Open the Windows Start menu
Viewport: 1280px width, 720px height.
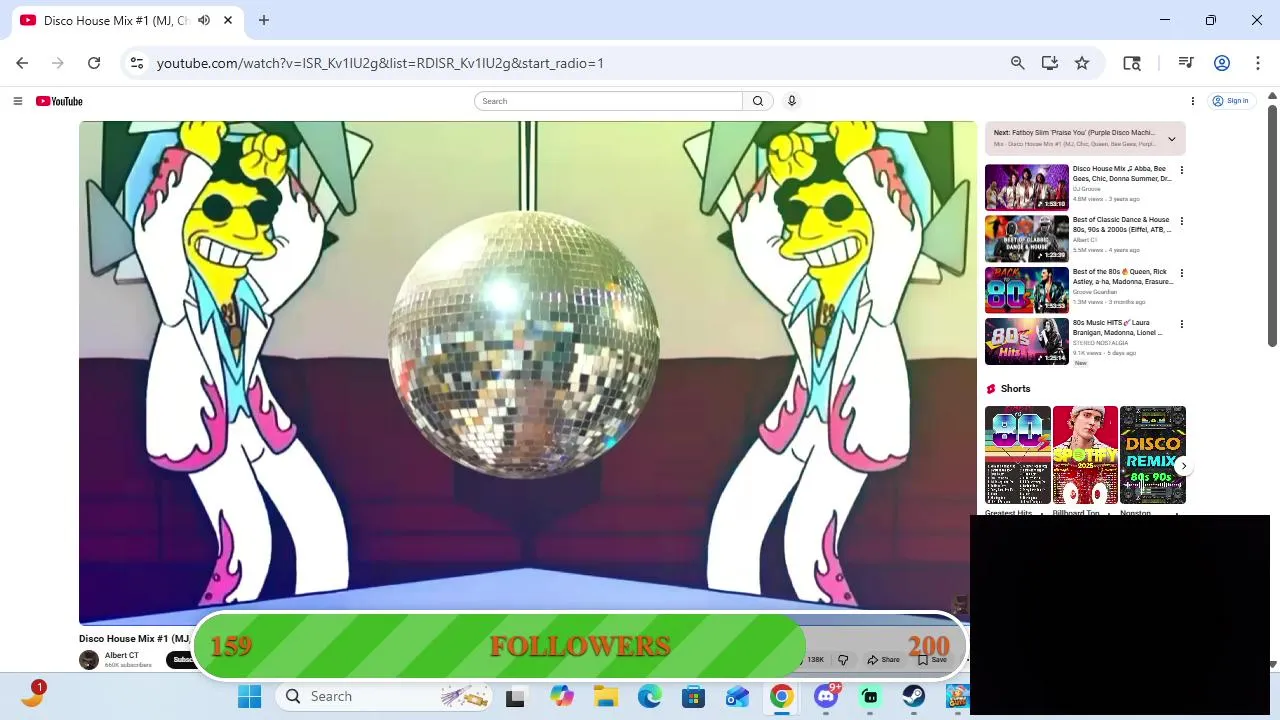(249, 696)
